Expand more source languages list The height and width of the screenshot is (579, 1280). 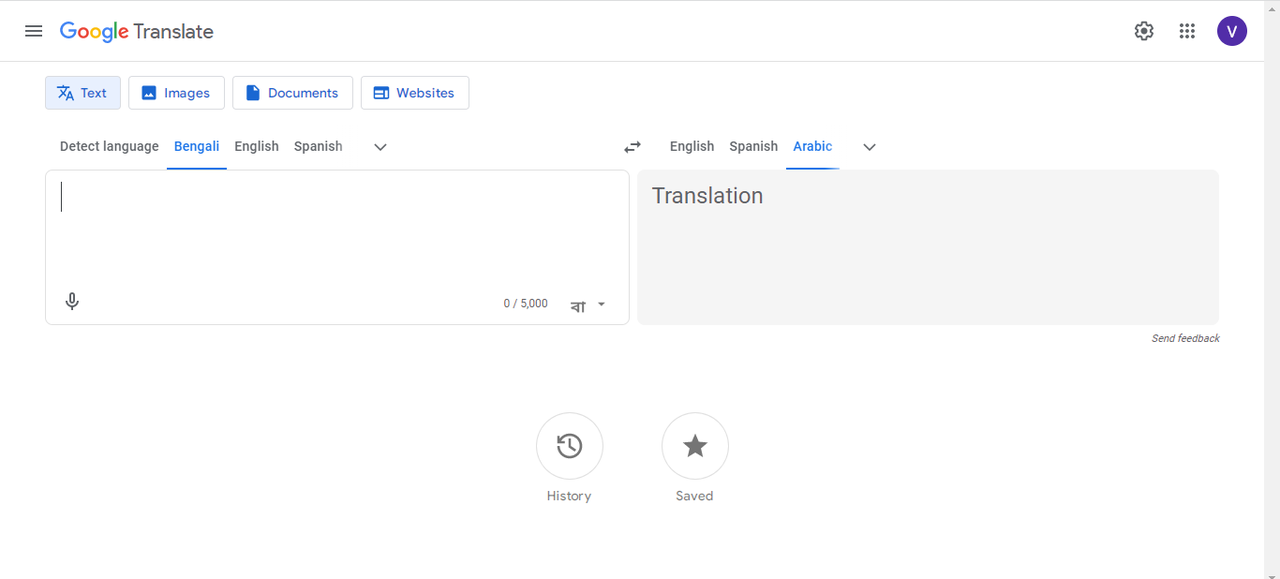pos(380,147)
